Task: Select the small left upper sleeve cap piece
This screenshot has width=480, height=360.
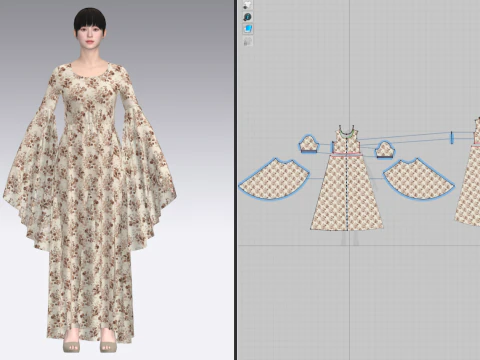Action: 309,144
